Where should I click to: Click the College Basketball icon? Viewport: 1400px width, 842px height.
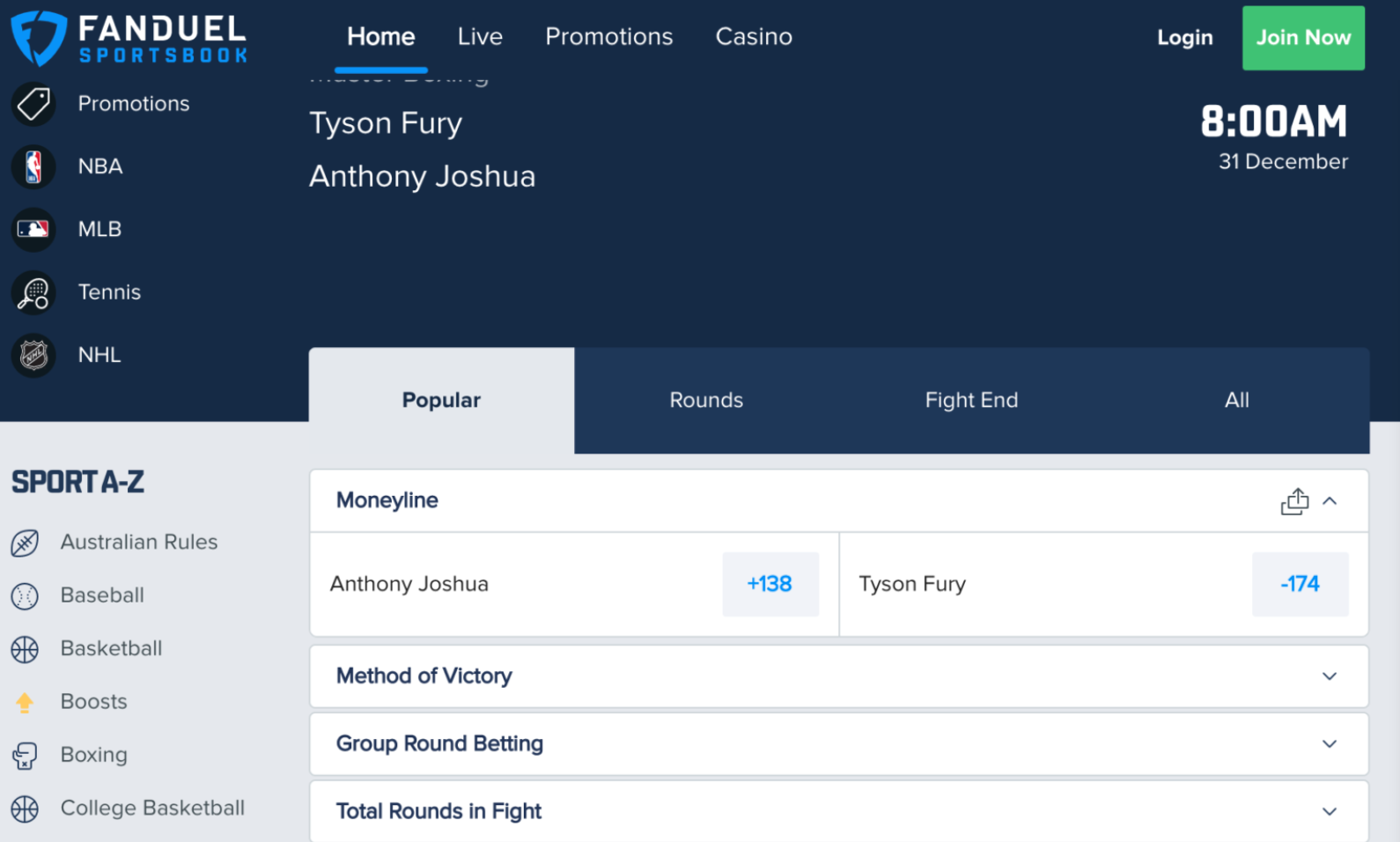25,809
